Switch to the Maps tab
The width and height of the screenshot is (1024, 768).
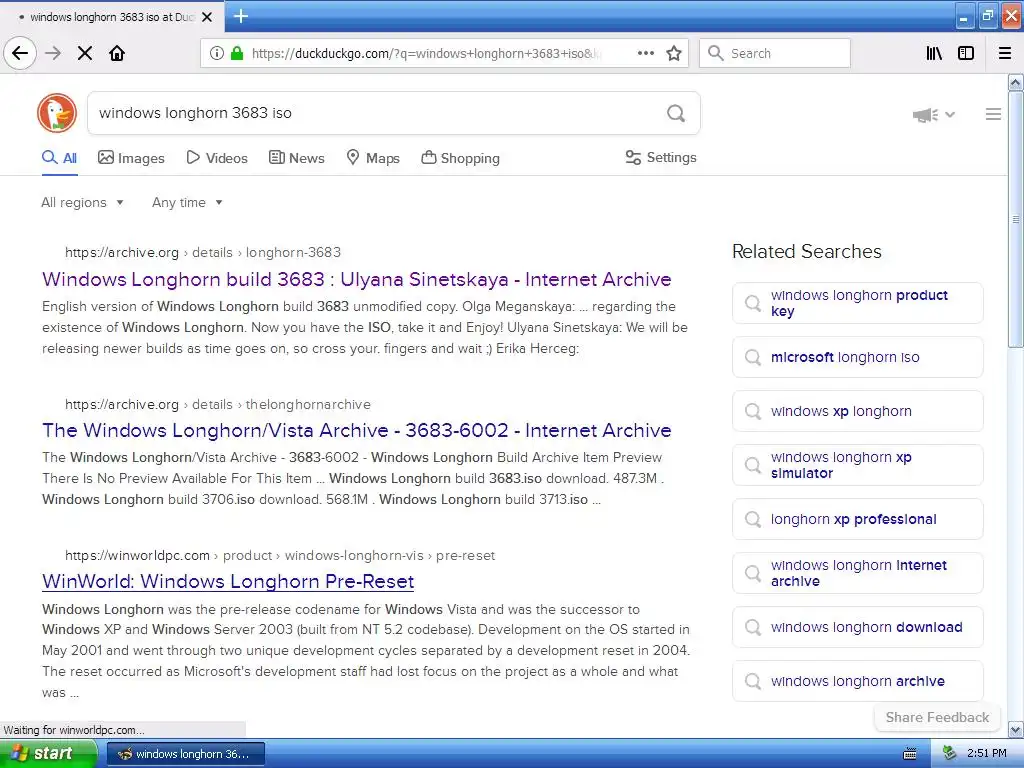click(373, 158)
